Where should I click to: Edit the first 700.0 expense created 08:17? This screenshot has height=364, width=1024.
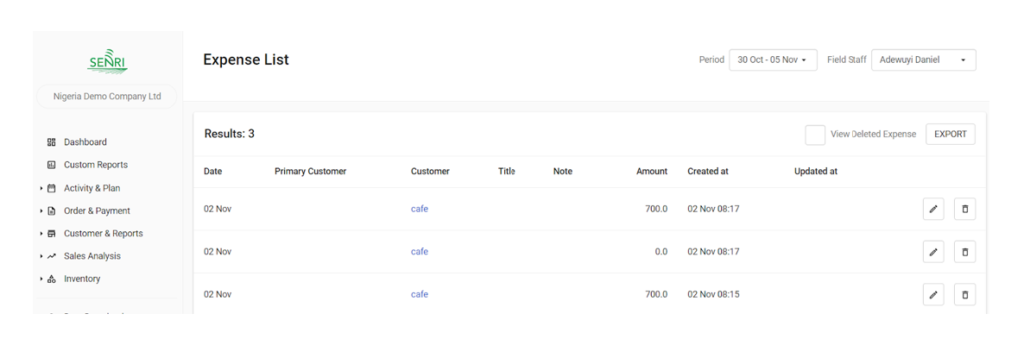point(933,209)
